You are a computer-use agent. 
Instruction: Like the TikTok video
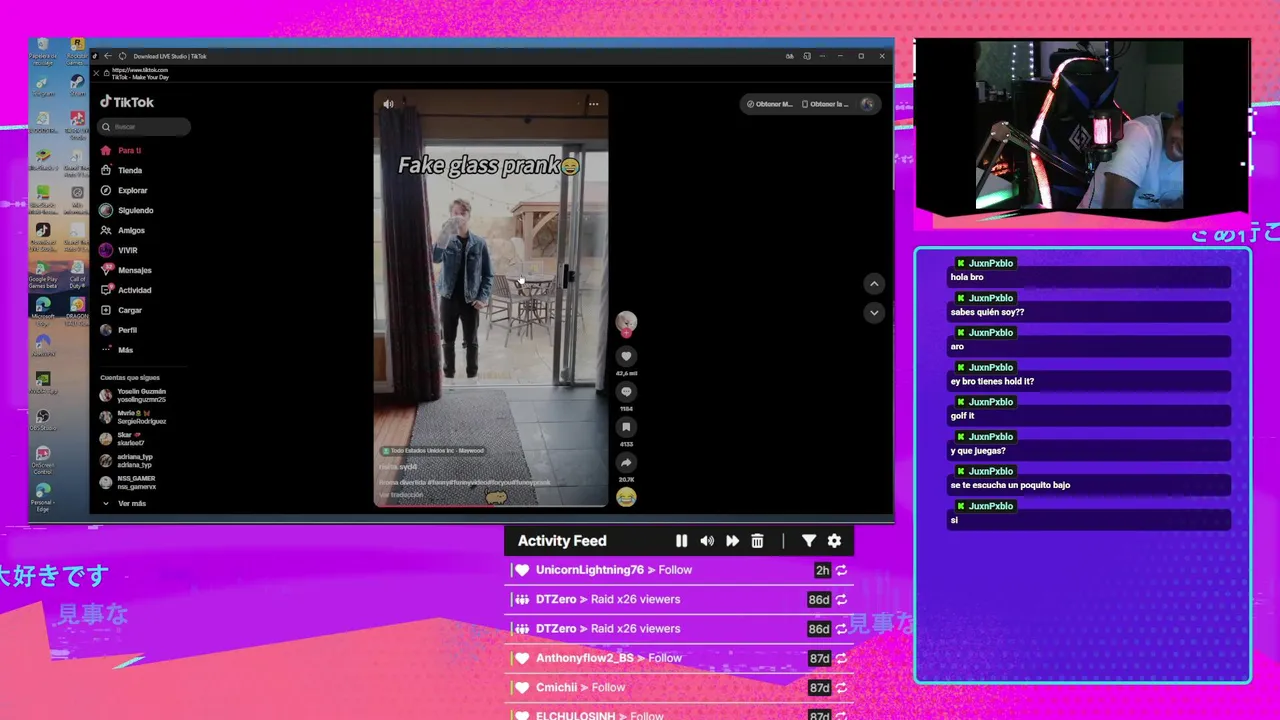click(x=626, y=356)
